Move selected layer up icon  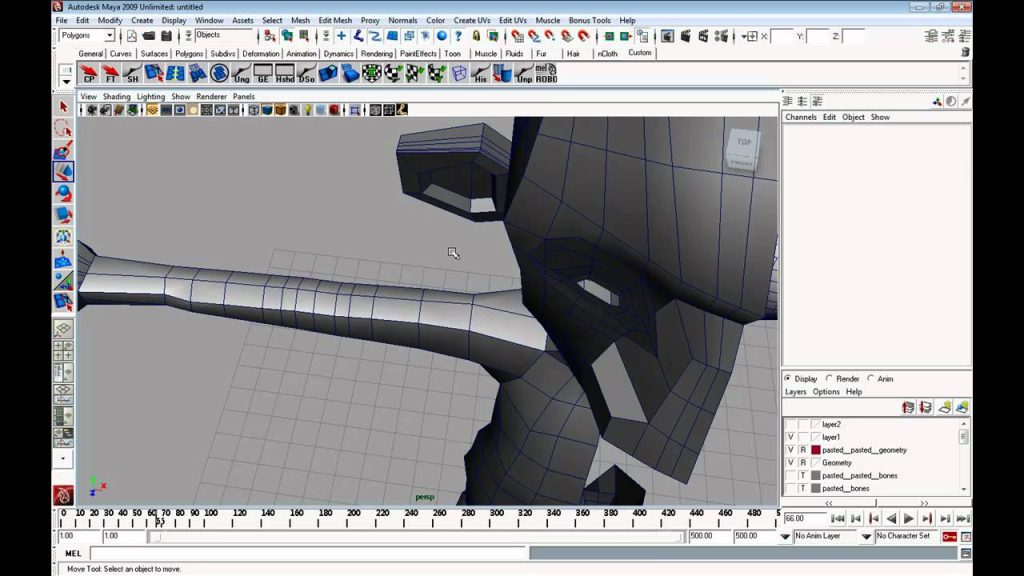pyautogui.click(x=908, y=408)
